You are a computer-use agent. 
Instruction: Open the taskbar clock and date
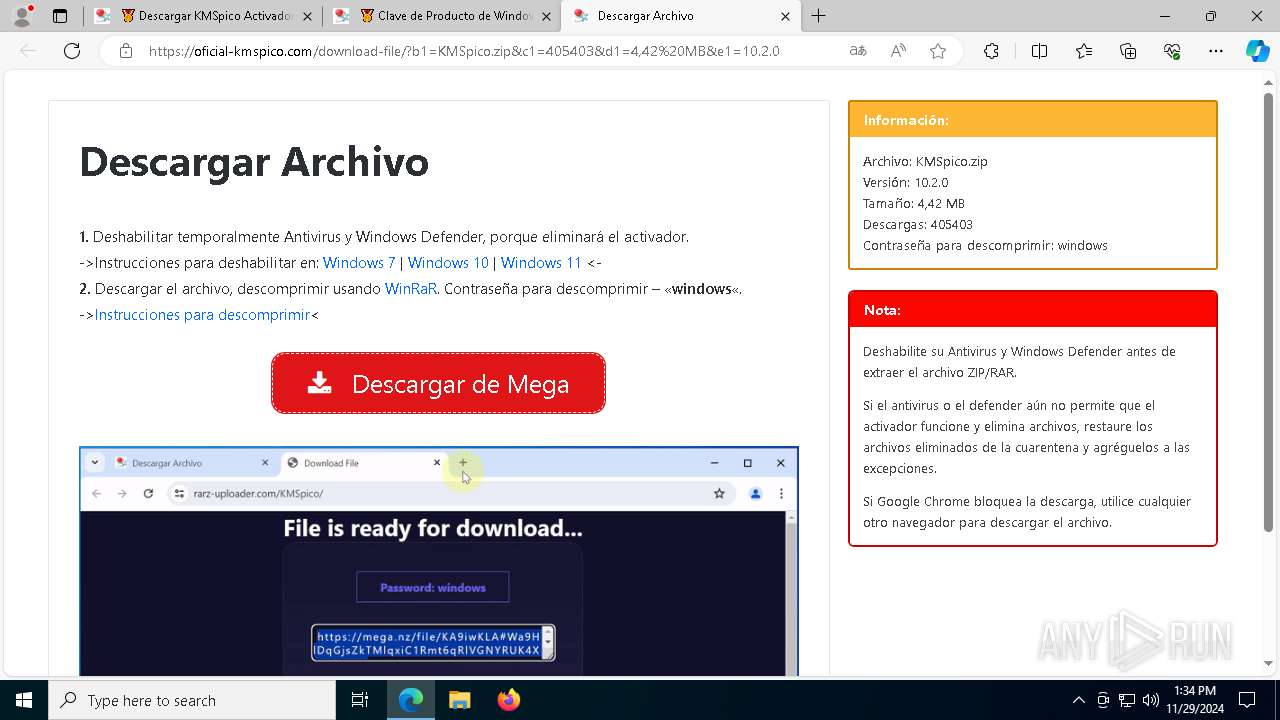[x=1195, y=700]
